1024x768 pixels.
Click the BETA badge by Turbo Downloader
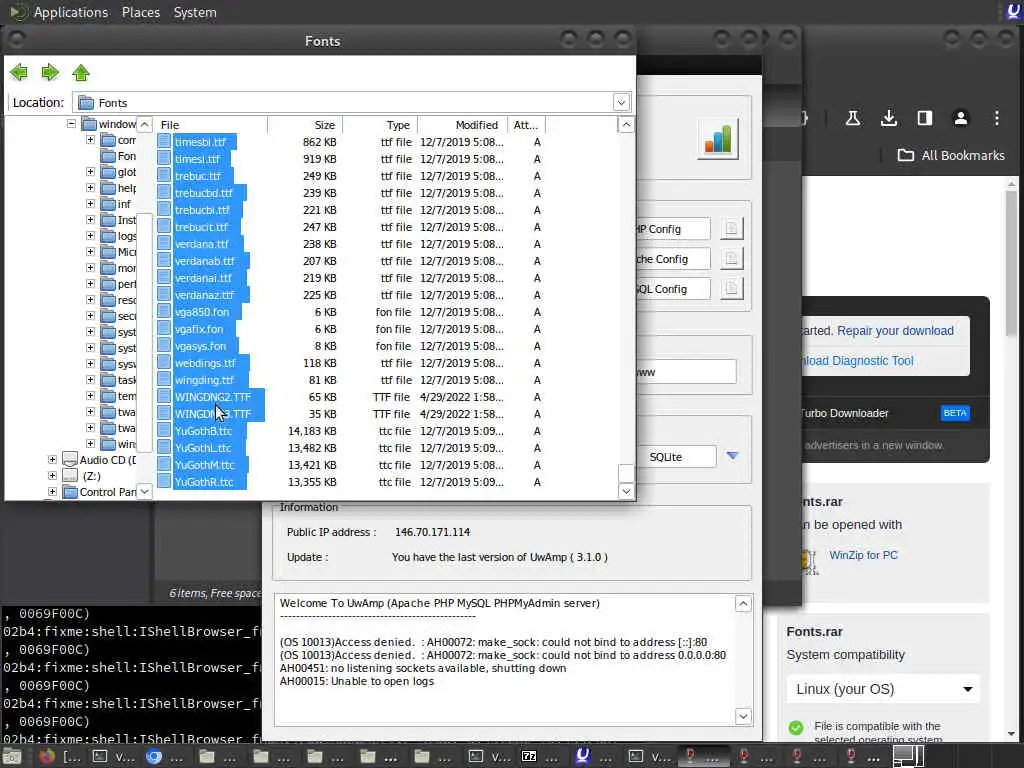pyautogui.click(x=955, y=413)
